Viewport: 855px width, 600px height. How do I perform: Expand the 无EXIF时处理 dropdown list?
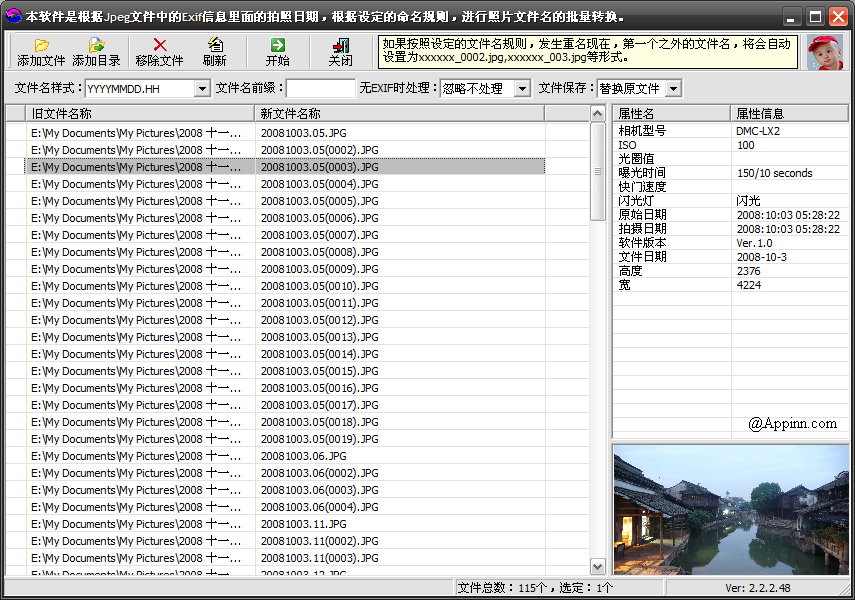521,89
